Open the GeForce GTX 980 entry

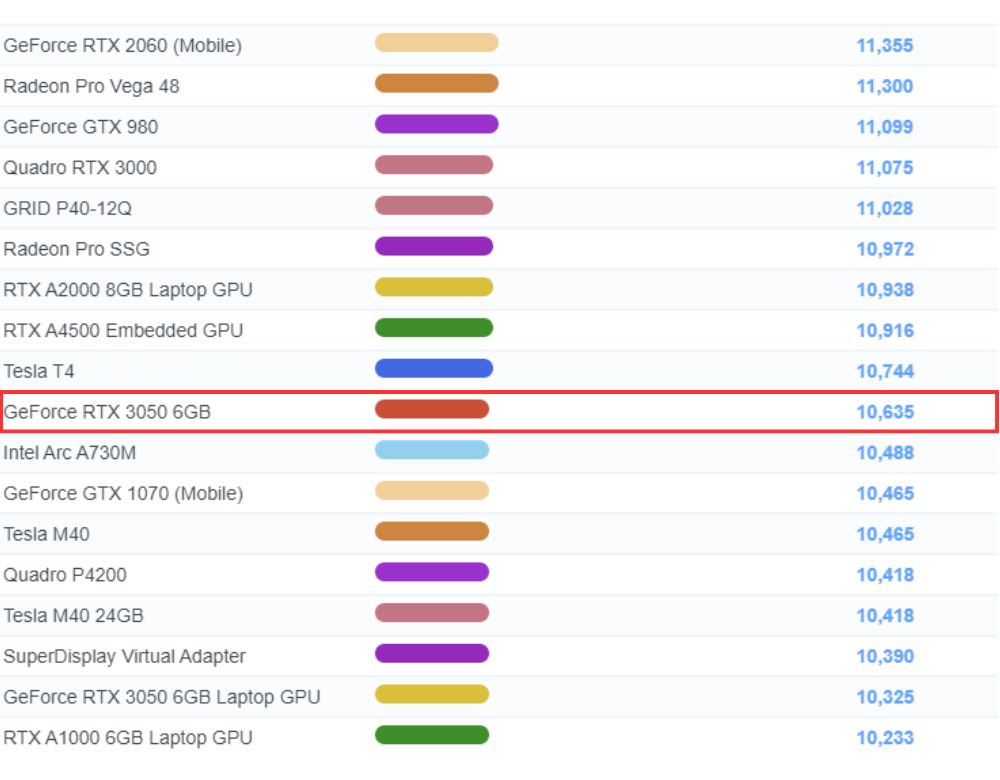tap(80, 127)
